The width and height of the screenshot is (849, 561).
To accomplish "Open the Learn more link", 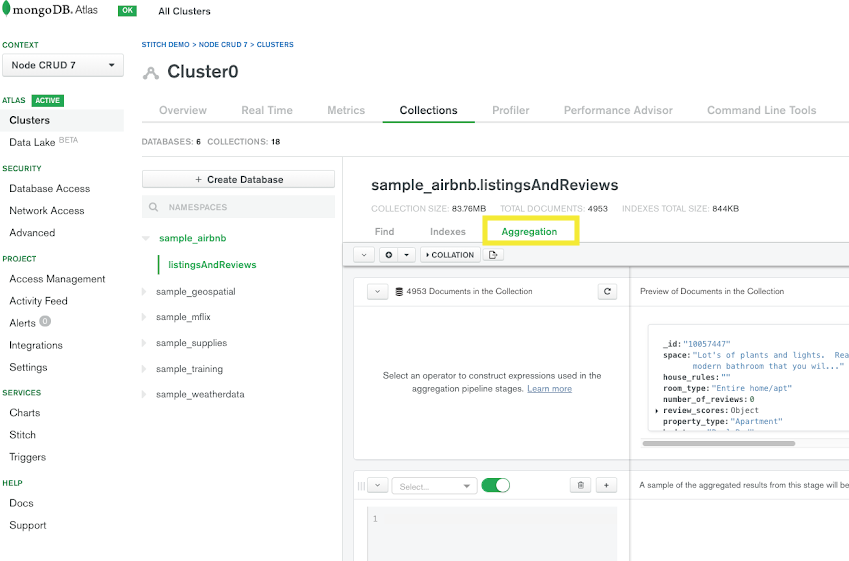I will click(550, 389).
